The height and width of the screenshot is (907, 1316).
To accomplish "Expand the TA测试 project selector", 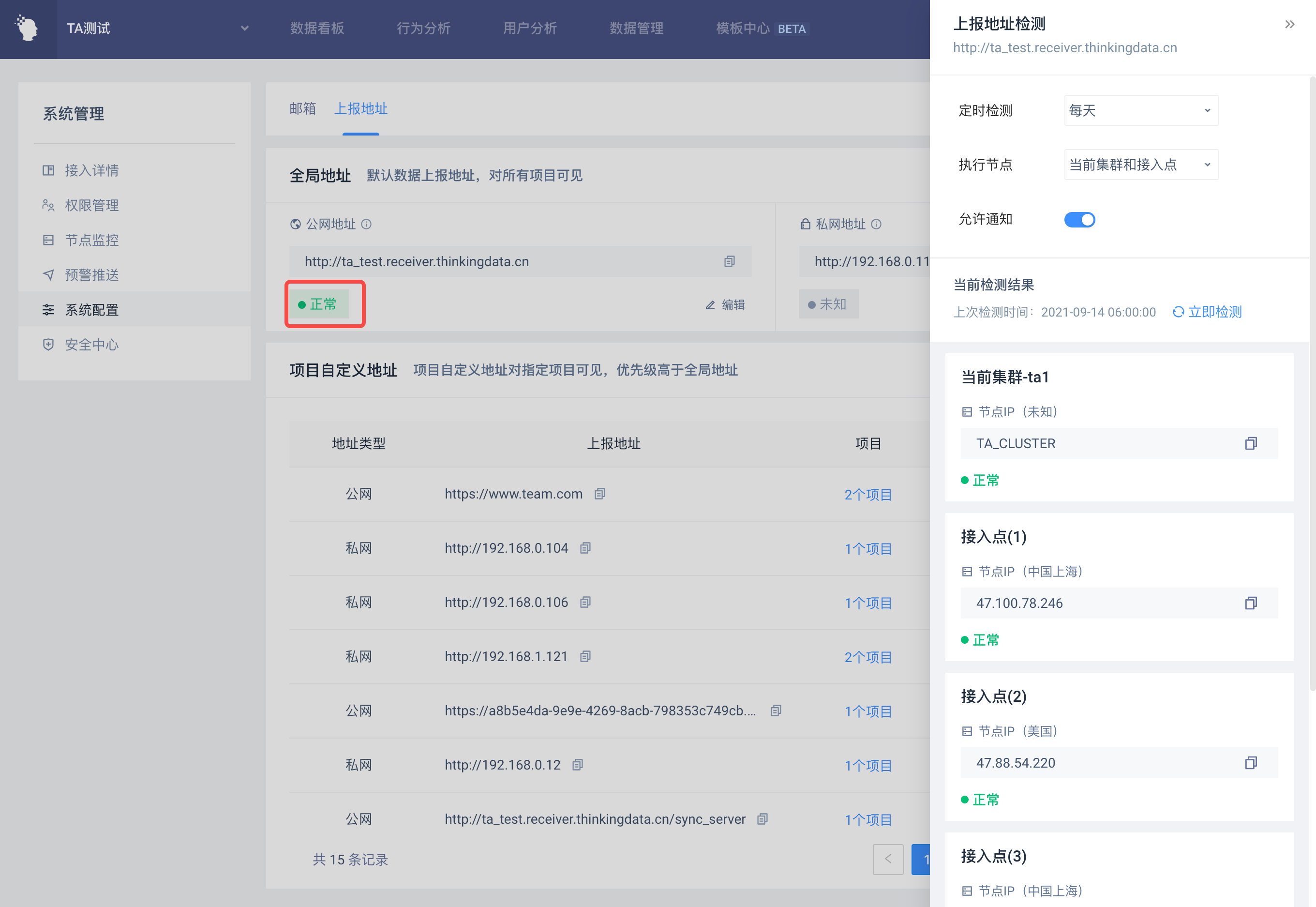I will click(x=158, y=29).
